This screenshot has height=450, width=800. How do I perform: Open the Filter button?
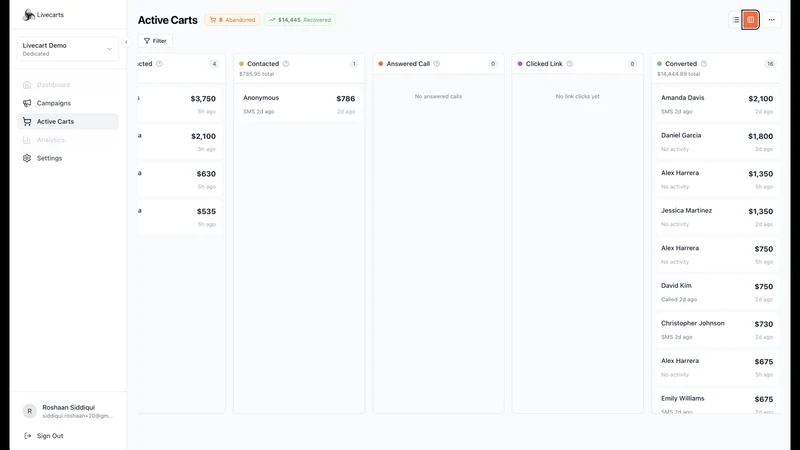[x=155, y=41]
